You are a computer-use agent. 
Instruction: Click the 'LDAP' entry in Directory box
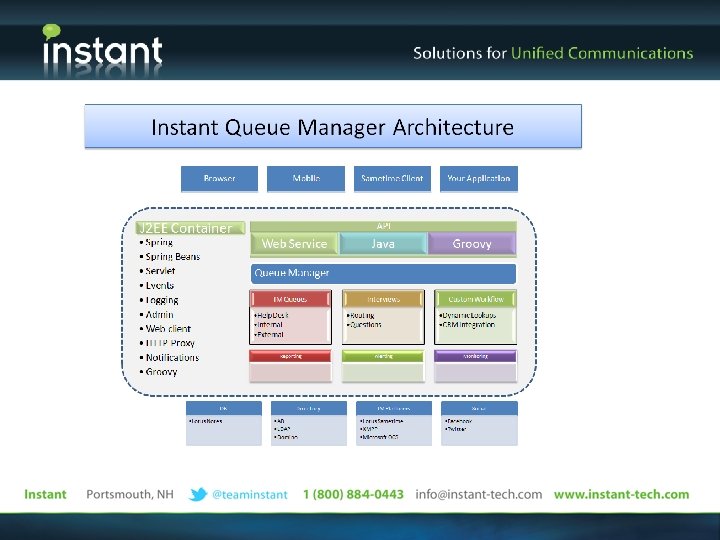point(282,429)
